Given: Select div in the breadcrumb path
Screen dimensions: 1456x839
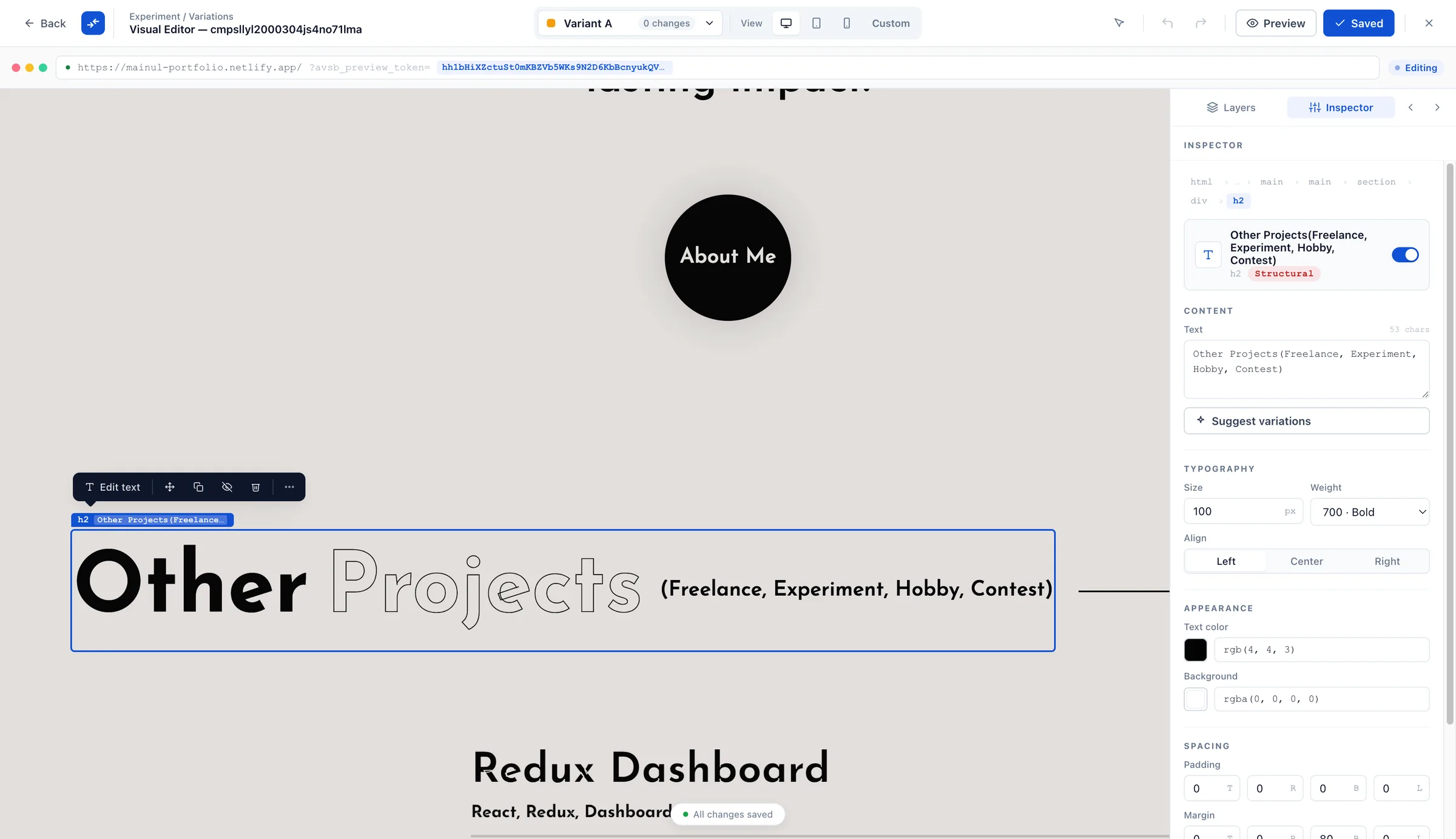Looking at the screenshot, I should 1198,201.
